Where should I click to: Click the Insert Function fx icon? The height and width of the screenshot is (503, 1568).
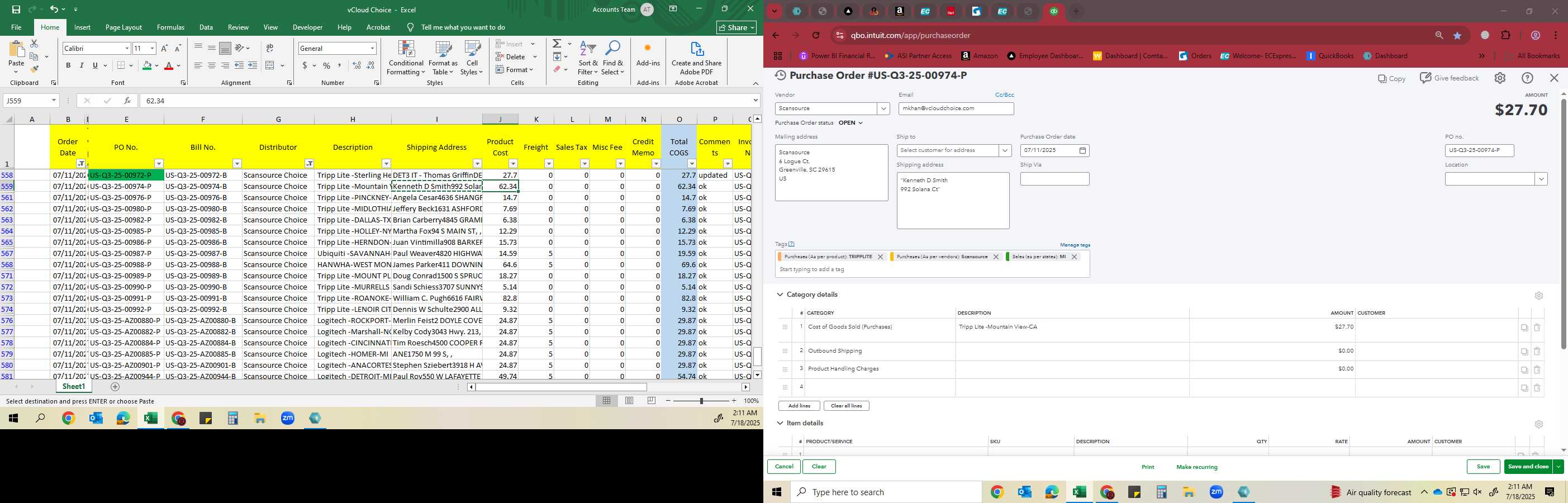coord(127,101)
